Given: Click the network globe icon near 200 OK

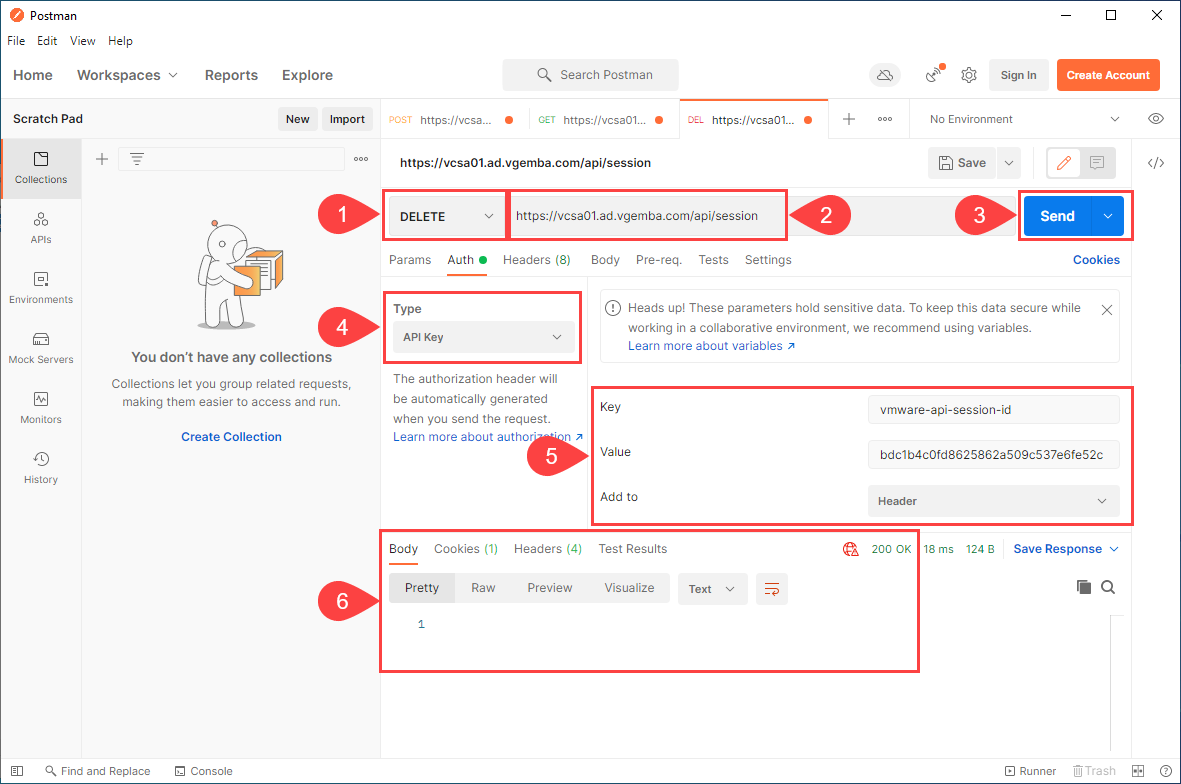Looking at the screenshot, I should 850,549.
